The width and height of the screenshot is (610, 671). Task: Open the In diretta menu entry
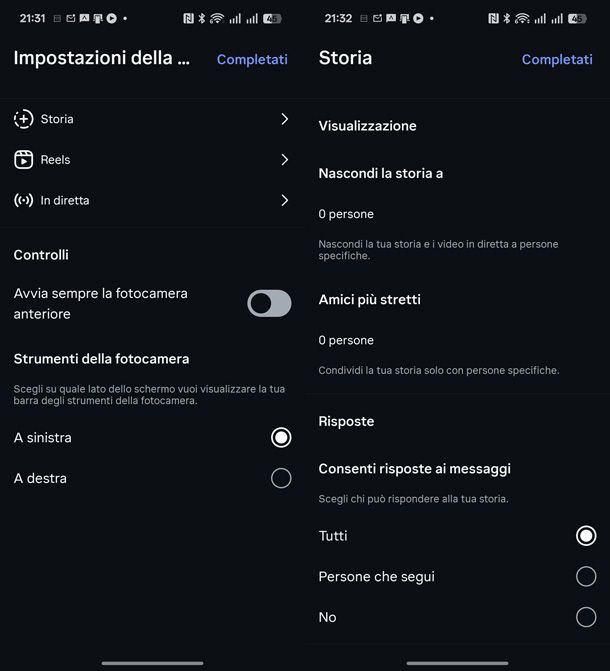pos(65,200)
